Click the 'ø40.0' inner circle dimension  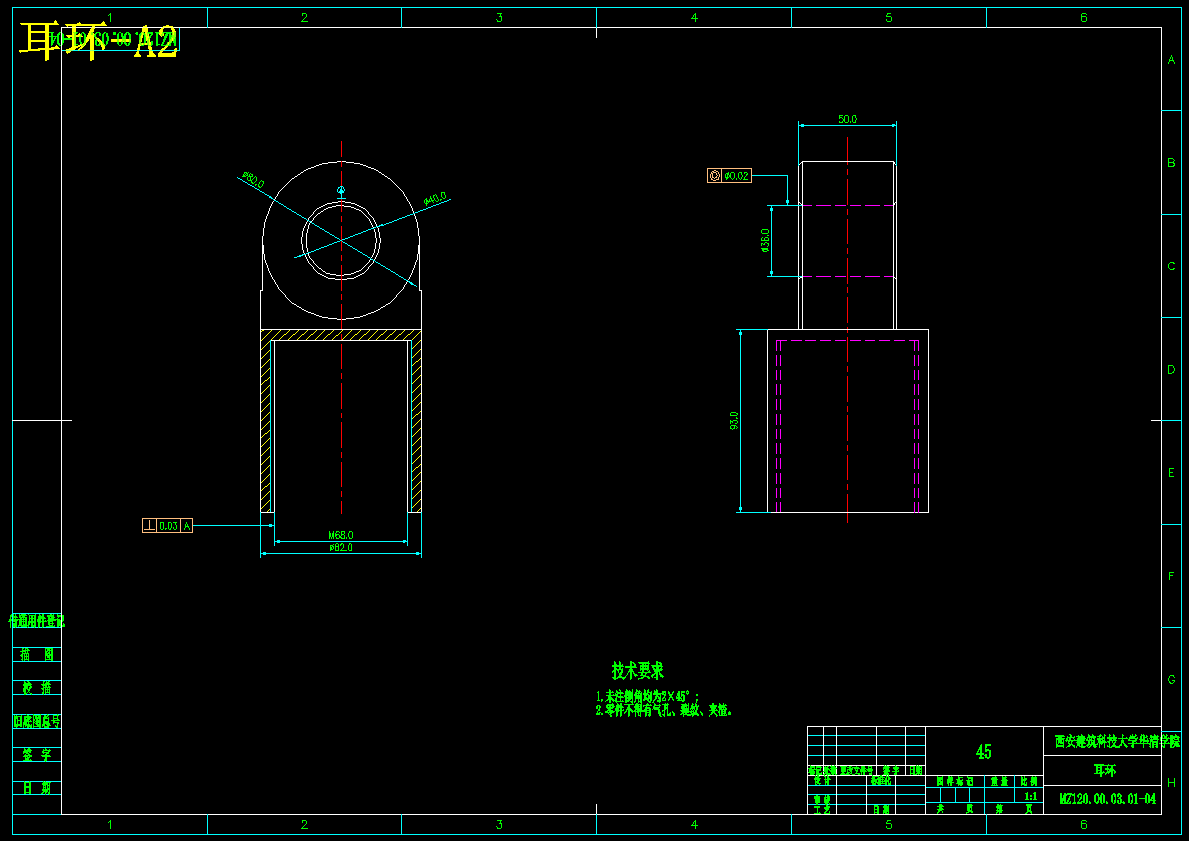tap(435, 199)
